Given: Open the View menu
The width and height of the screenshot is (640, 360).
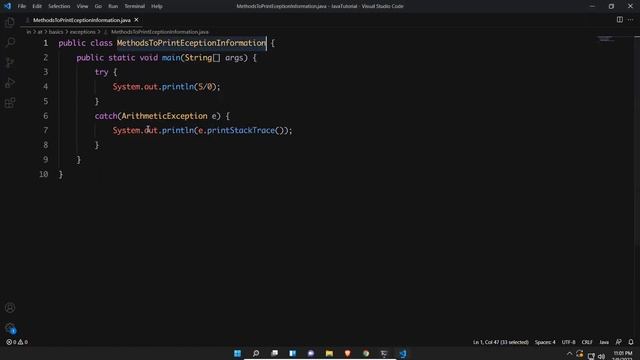Looking at the screenshot, I should [82, 6].
